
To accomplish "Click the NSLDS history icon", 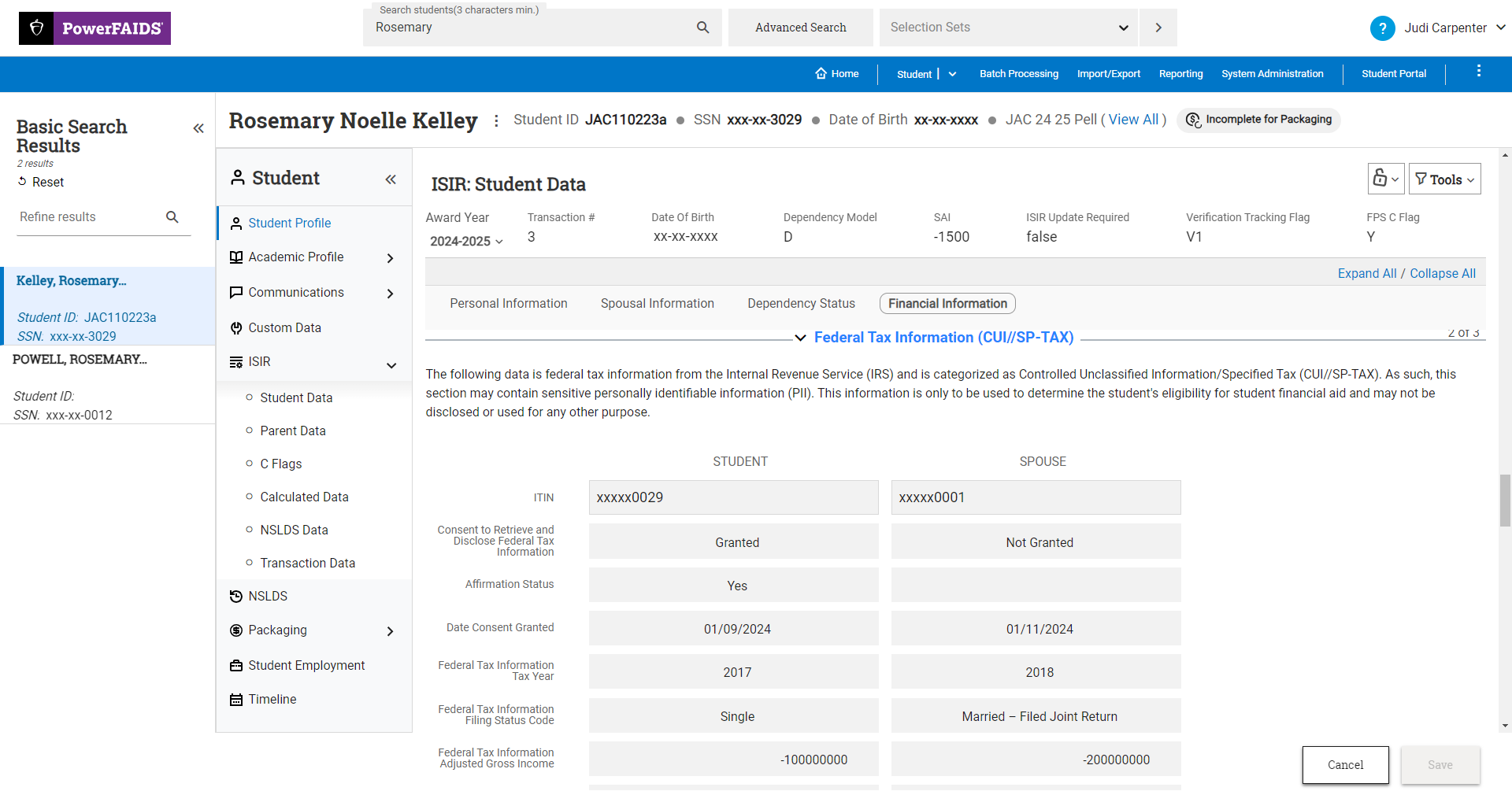I will point(235,597).
